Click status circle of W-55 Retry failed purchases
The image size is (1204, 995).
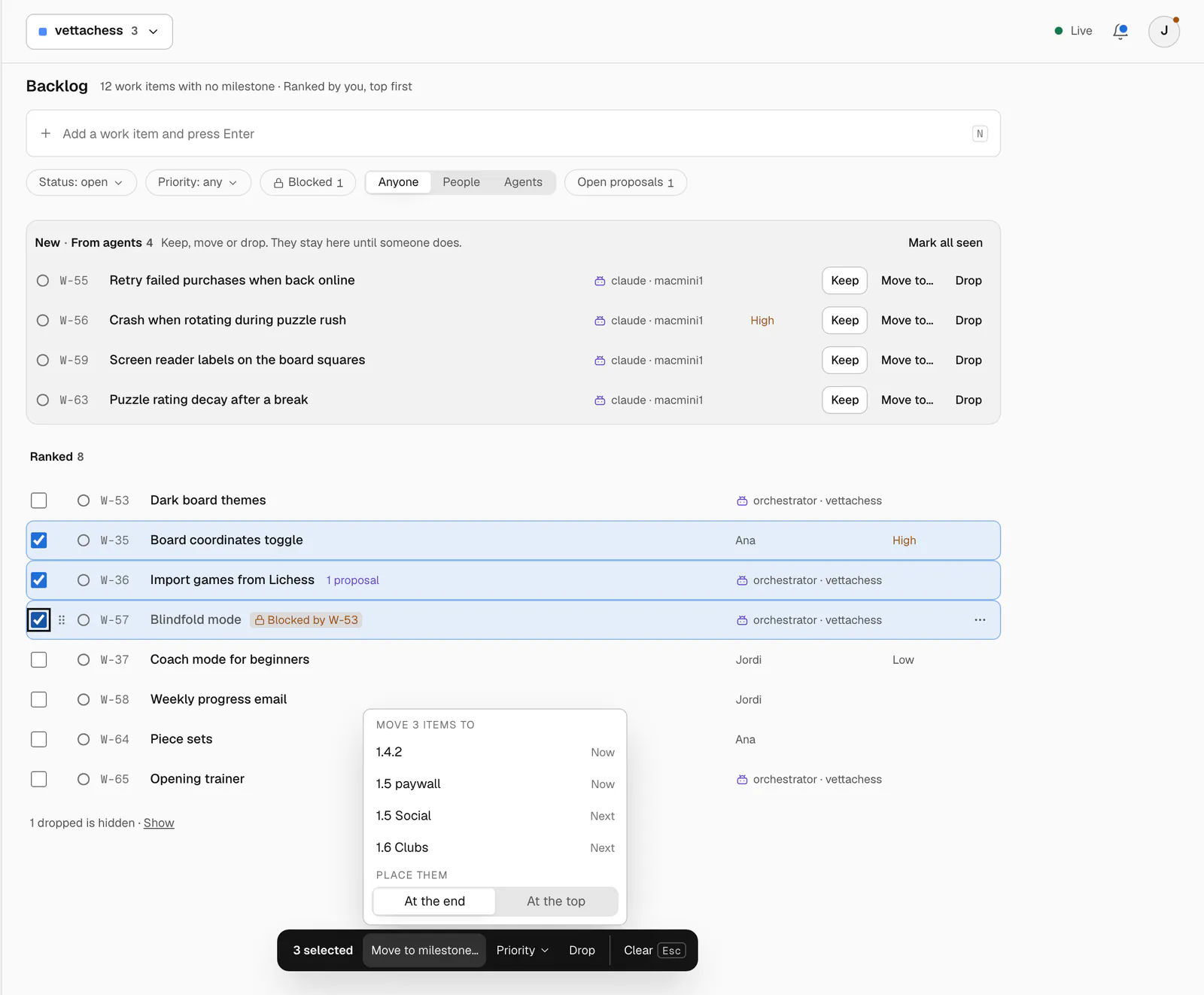[x=43, y=281]
